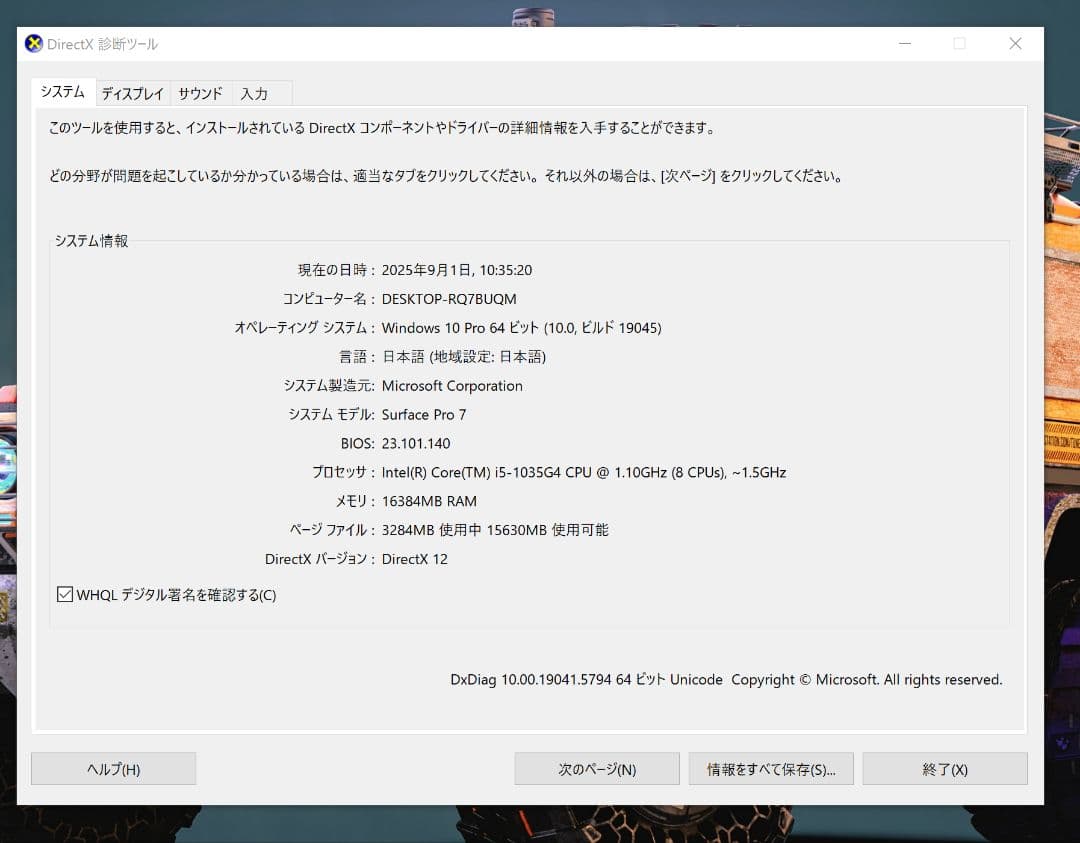Viewport: 1080px width, 843px height.
Task: Click the DirectX icon in the title bar
Action: (x=33, y=44)
